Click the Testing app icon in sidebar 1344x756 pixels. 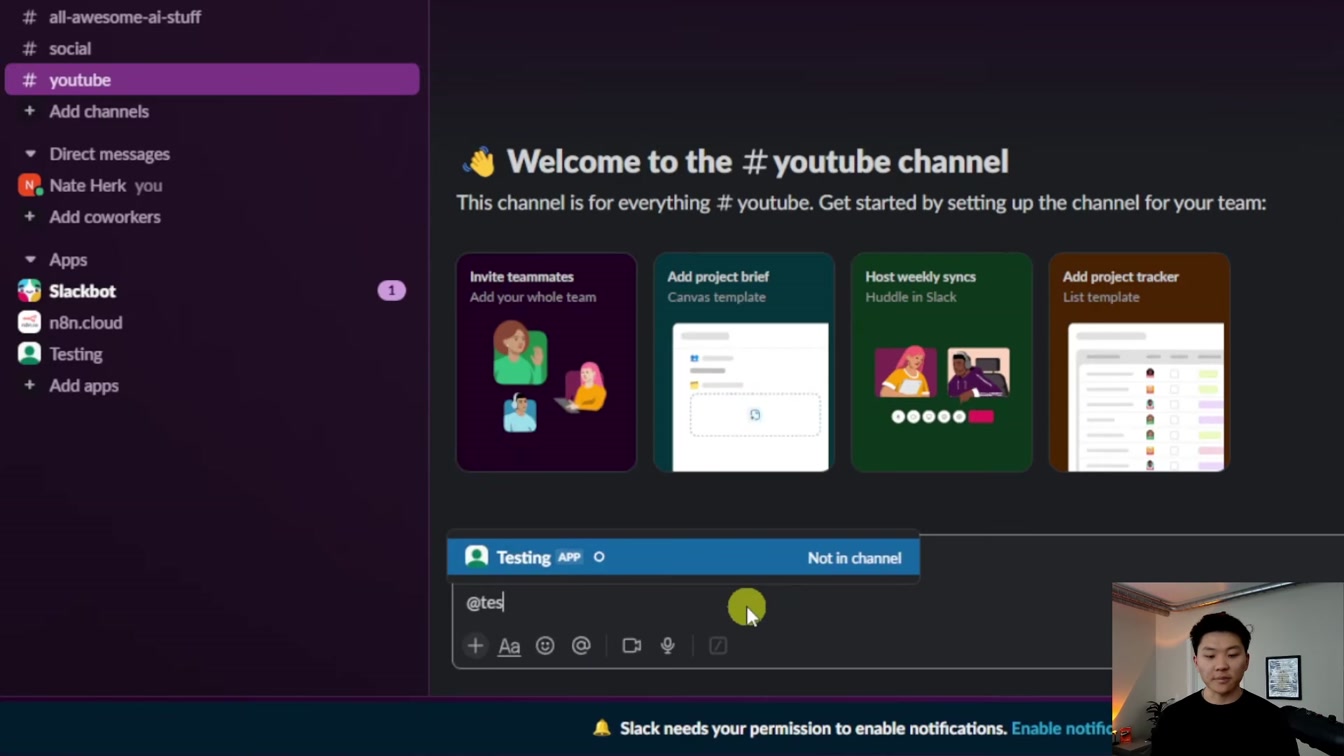pyautogui.click(x=29, y=354)
